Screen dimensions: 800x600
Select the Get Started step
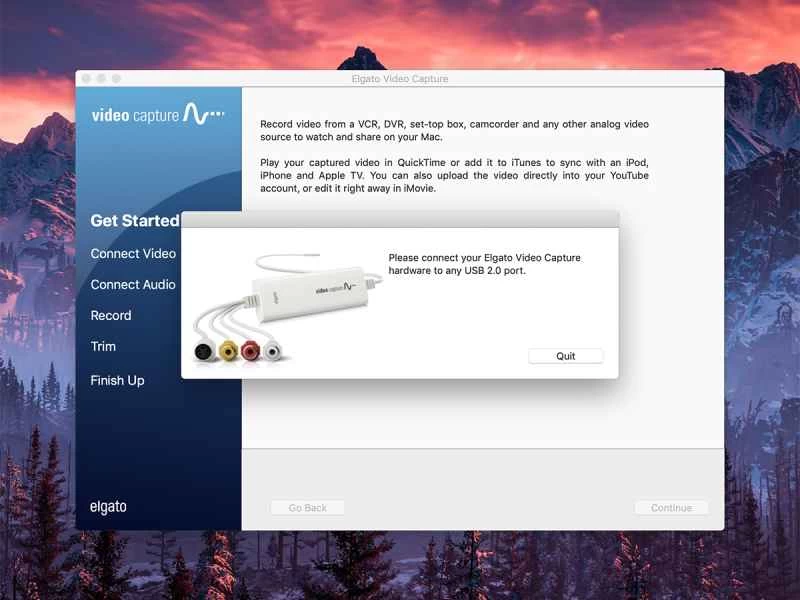[135, 220]
